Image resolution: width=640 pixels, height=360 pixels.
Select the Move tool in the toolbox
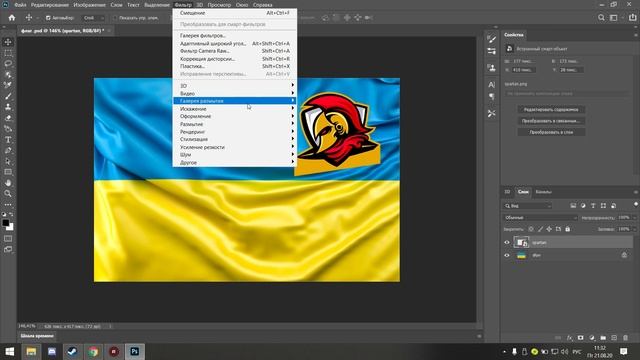pyautogui.click(x=8, y=42)
